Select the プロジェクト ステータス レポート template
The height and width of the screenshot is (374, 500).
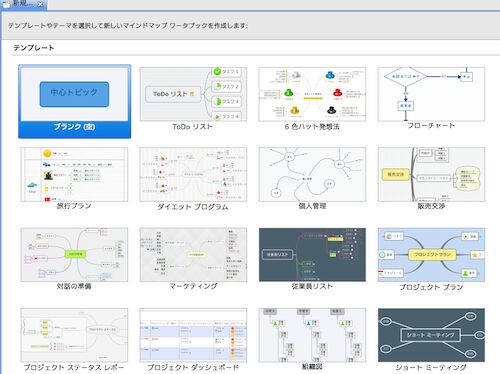point(74,335)
